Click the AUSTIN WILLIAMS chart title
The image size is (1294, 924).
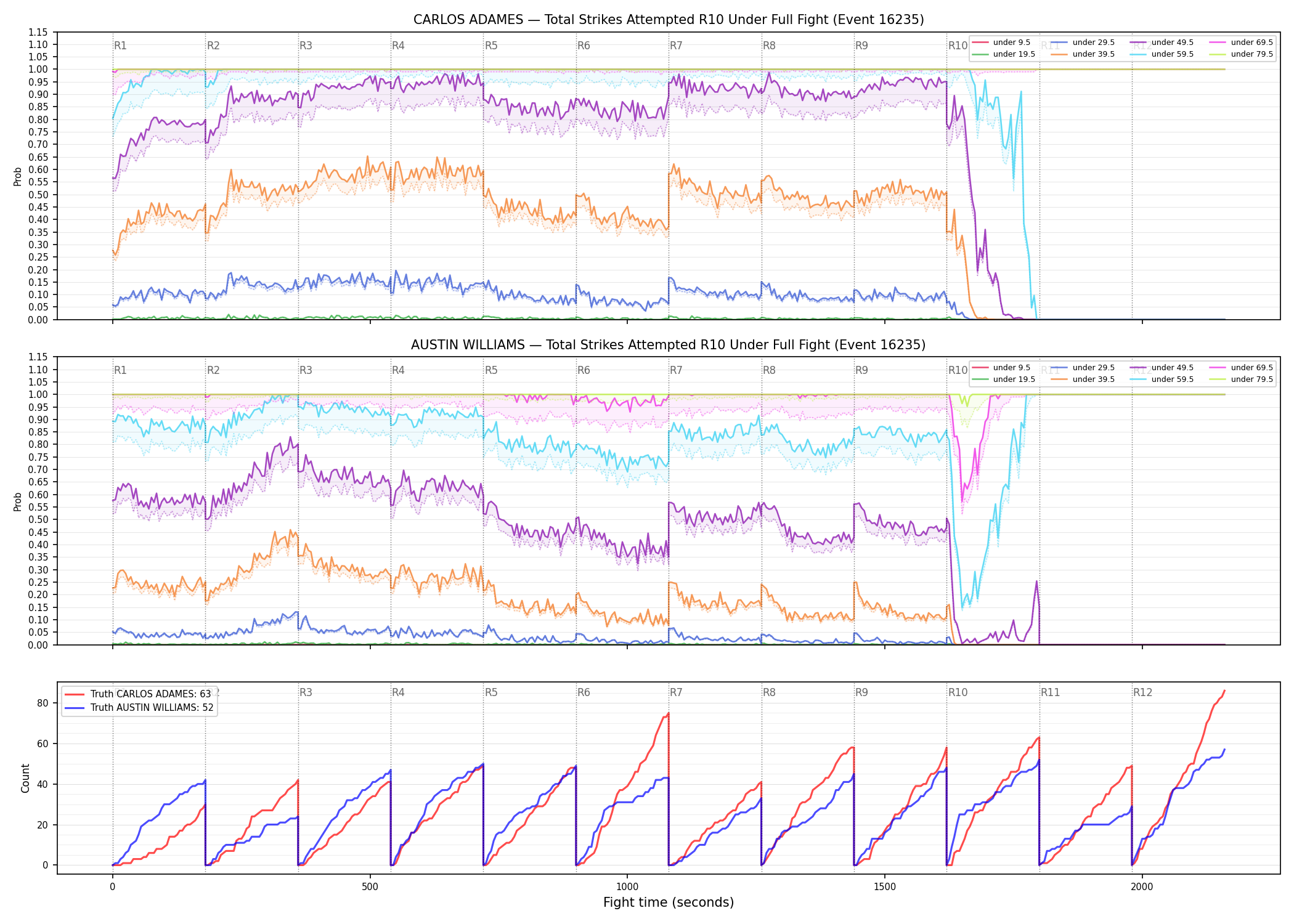point(669,345)
